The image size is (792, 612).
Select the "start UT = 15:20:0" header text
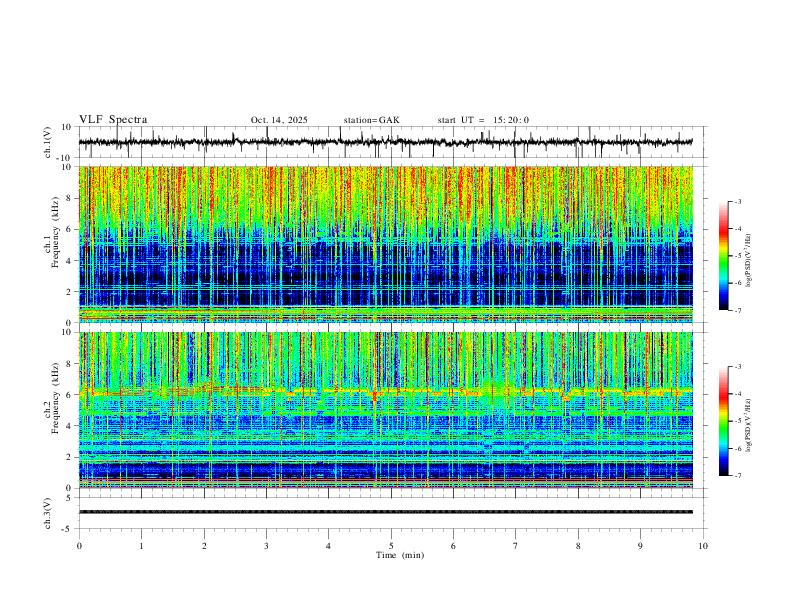point(483,120)
